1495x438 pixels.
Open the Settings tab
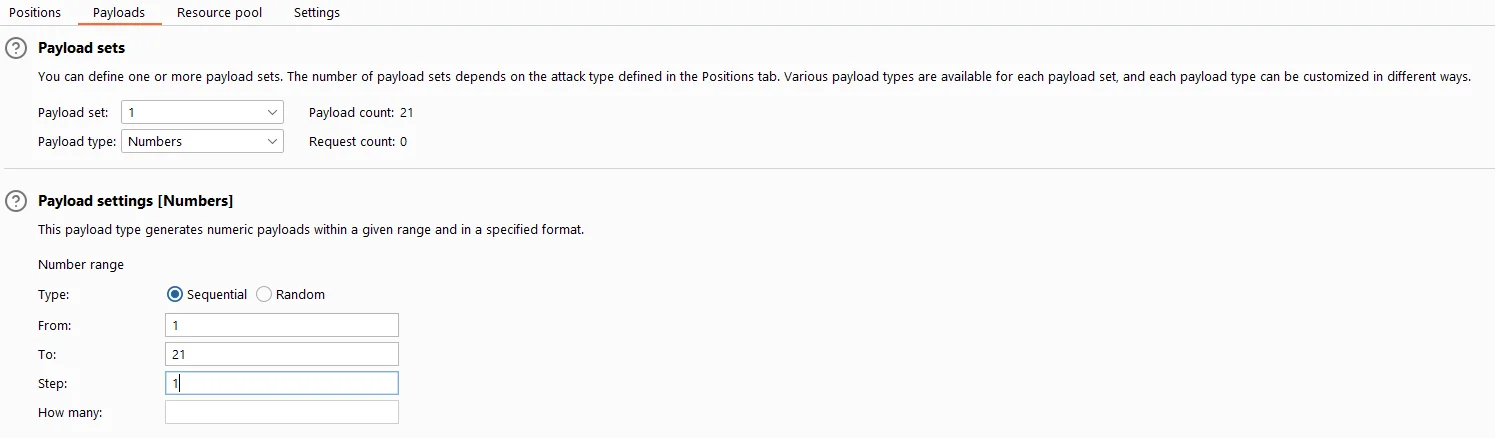tap(317, 12)
